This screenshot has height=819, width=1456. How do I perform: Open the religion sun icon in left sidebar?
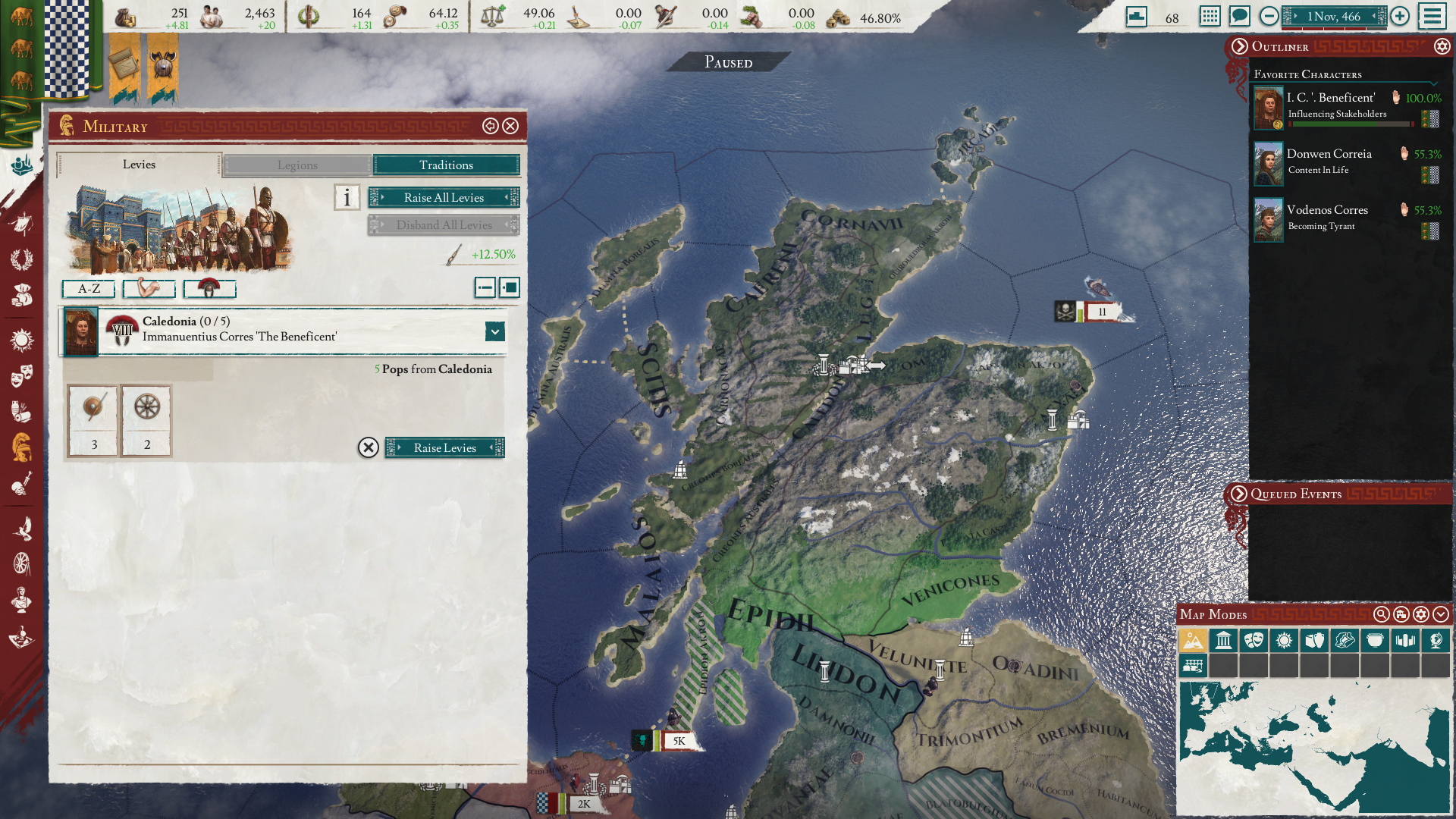tap(21, 340)
